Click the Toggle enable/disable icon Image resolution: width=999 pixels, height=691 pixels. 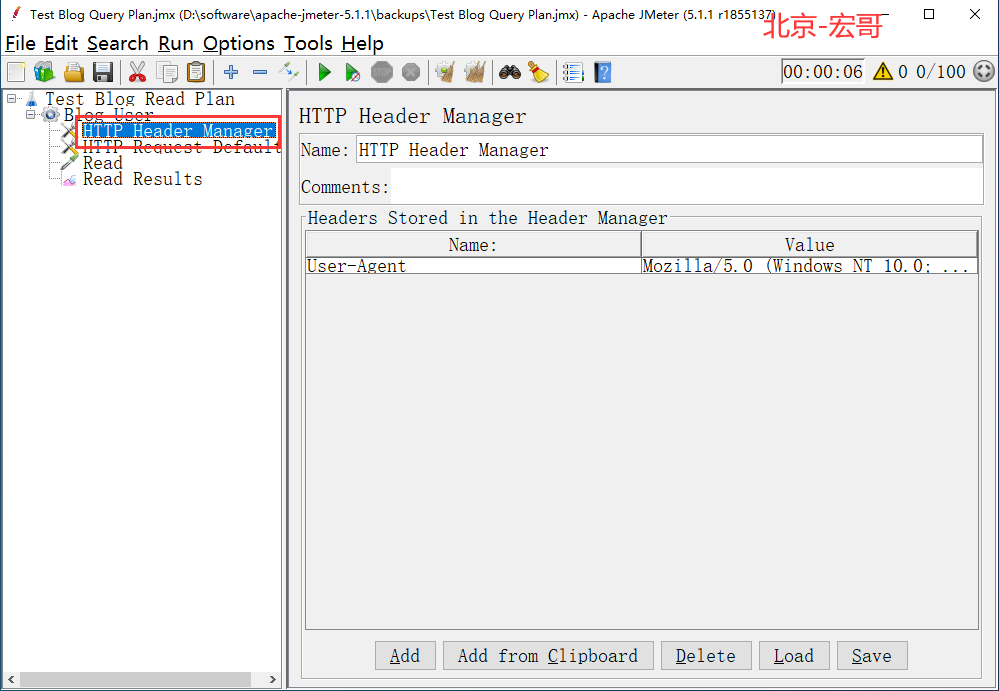tap(289, 72)
